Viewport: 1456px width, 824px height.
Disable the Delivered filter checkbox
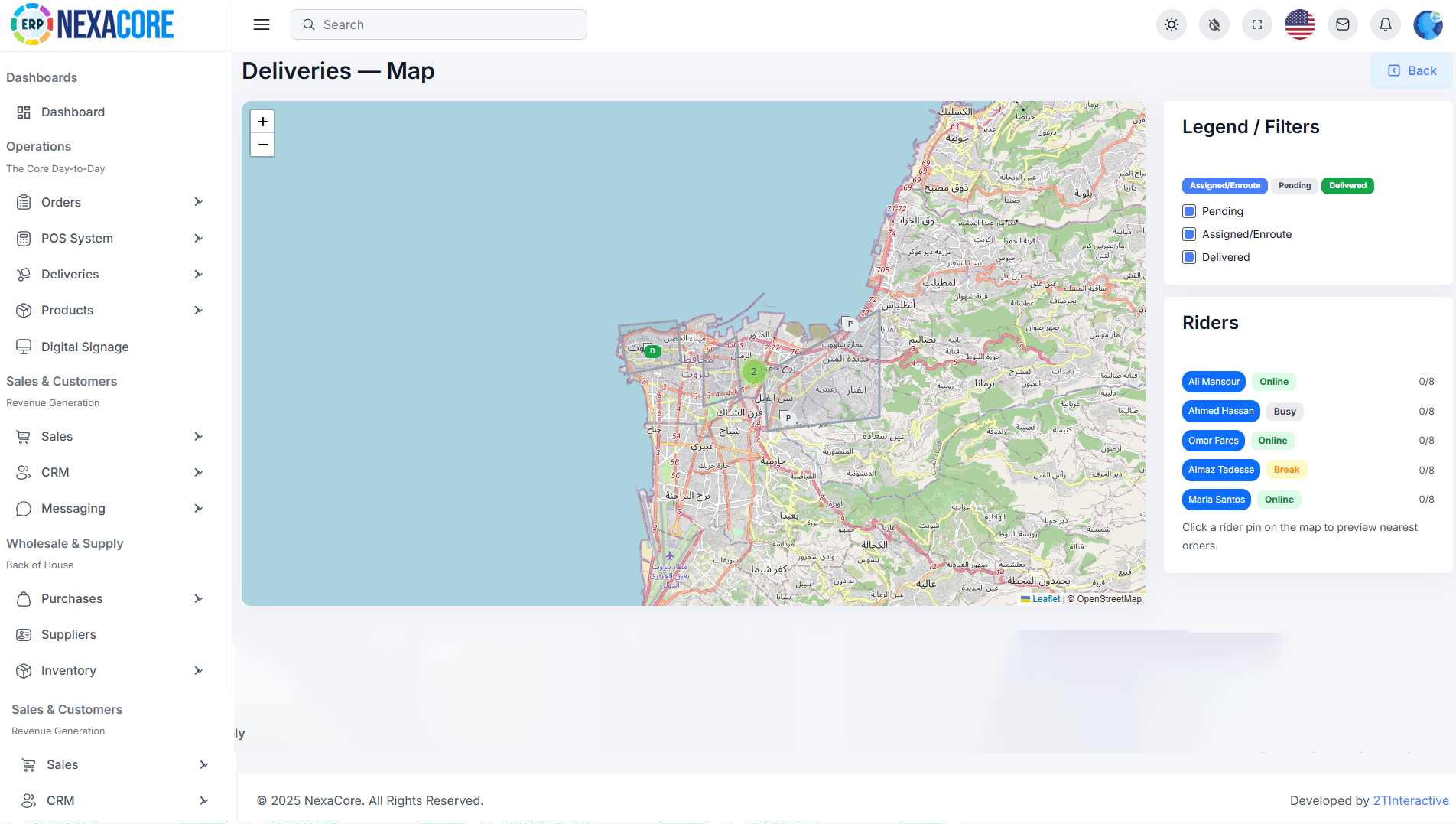point(1189,257)
